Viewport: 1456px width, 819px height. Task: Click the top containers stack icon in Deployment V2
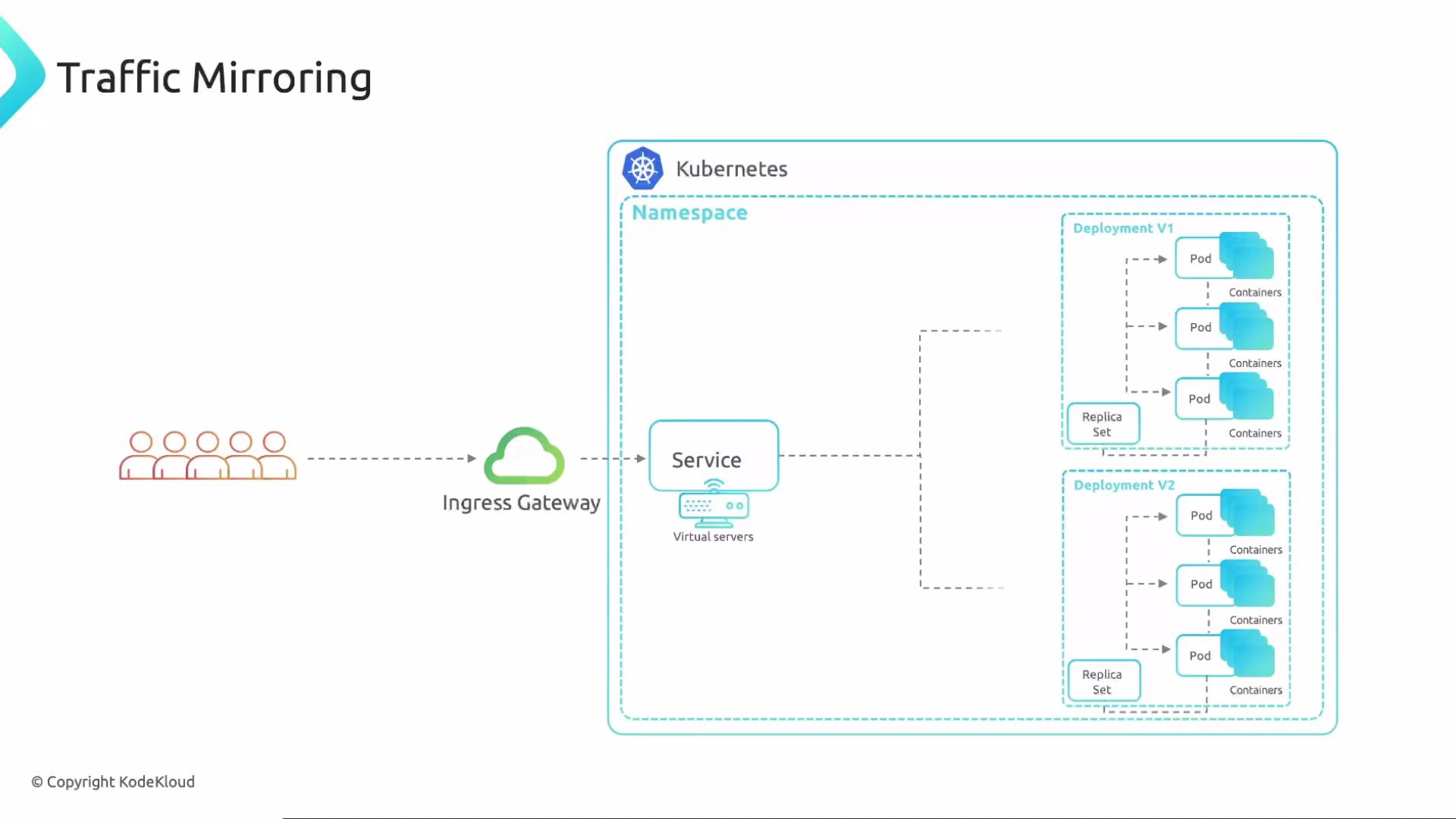tap(1247, 513)
